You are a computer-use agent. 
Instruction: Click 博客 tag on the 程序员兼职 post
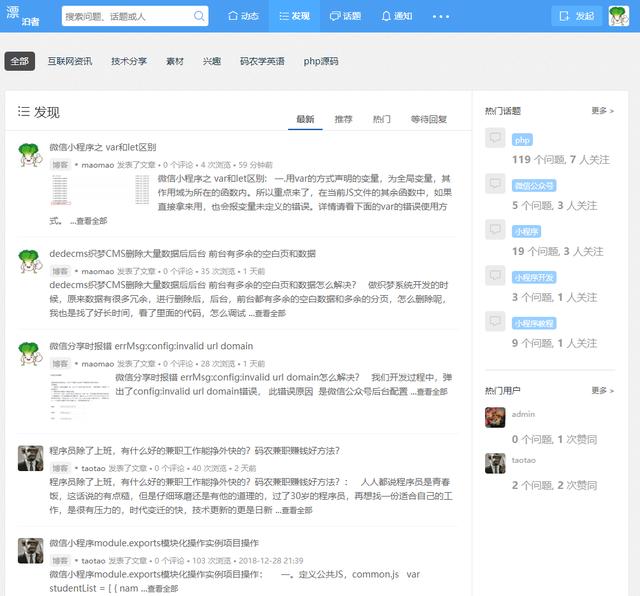pos(60,468)
